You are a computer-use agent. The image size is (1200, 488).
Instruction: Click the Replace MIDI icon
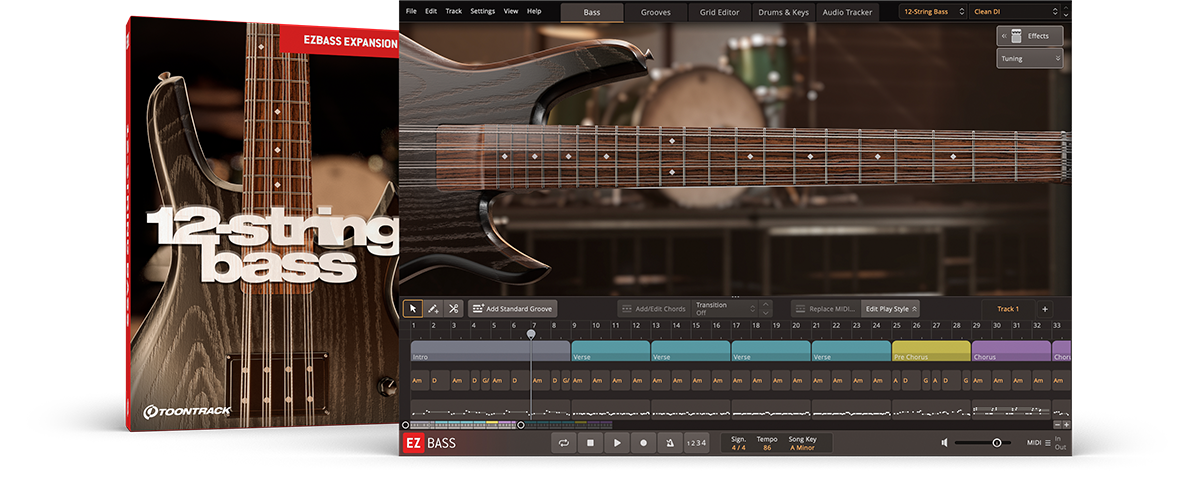[x=800, y=309]
